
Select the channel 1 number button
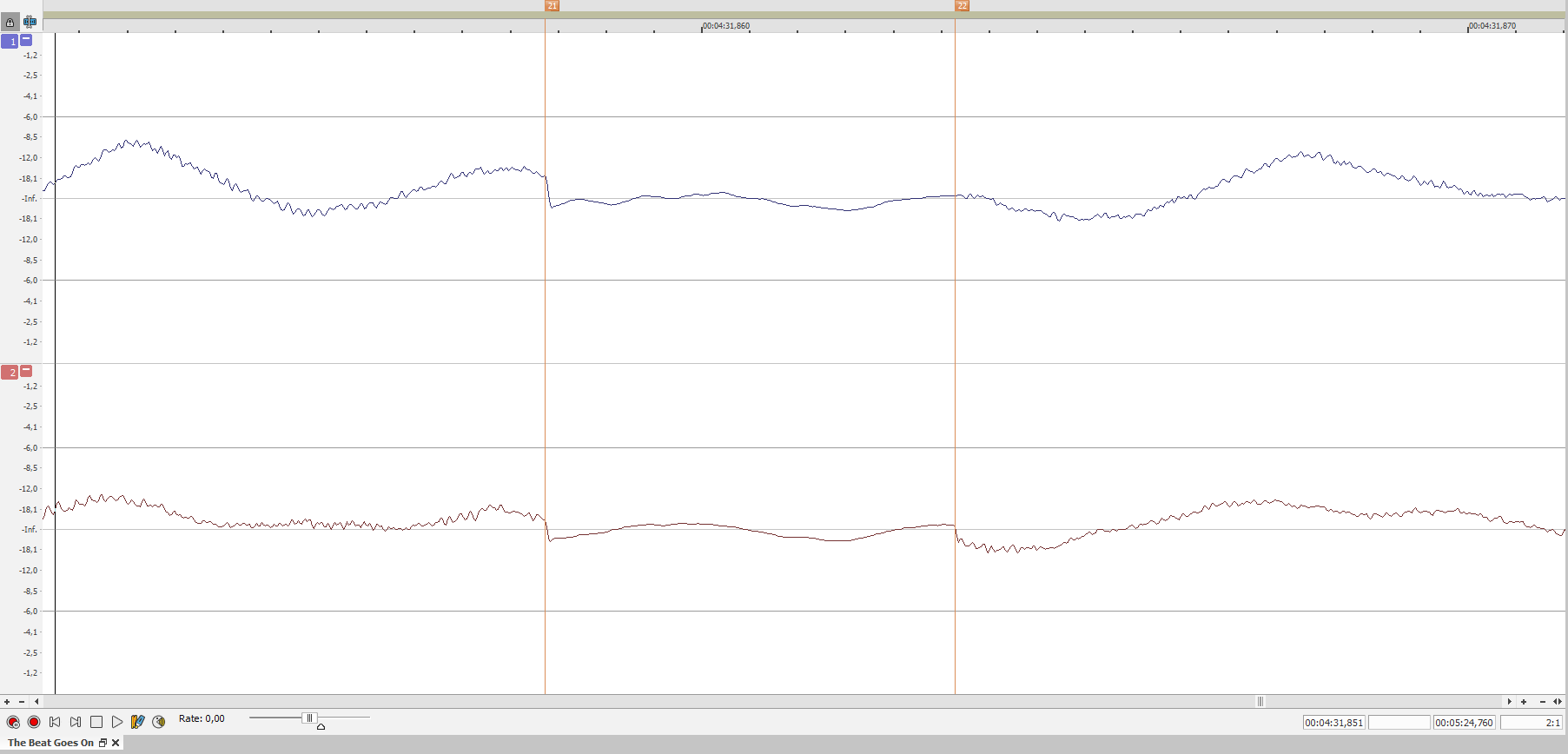pyautogui.click(x=10, y=42)
